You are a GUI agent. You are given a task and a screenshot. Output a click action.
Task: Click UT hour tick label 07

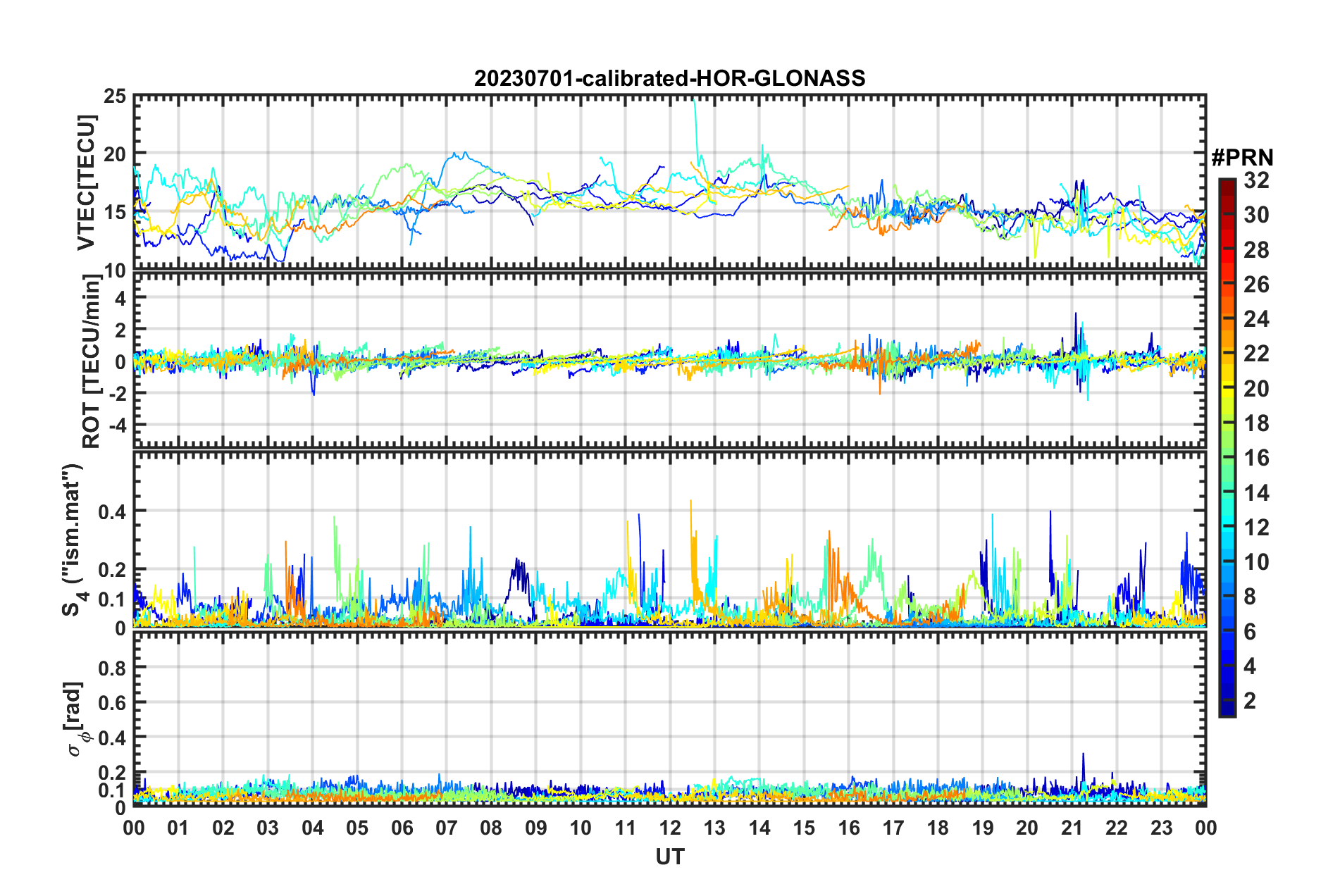[447, 828]
